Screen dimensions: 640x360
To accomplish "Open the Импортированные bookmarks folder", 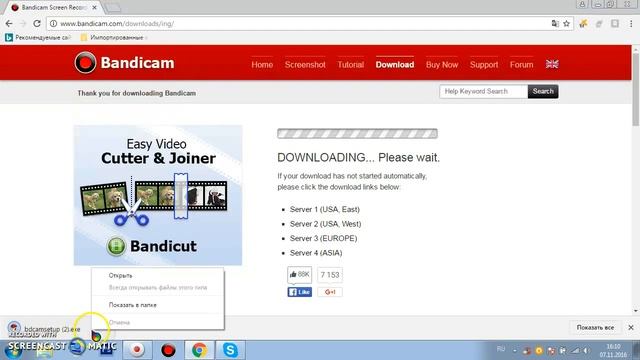I will coord(113,38).
